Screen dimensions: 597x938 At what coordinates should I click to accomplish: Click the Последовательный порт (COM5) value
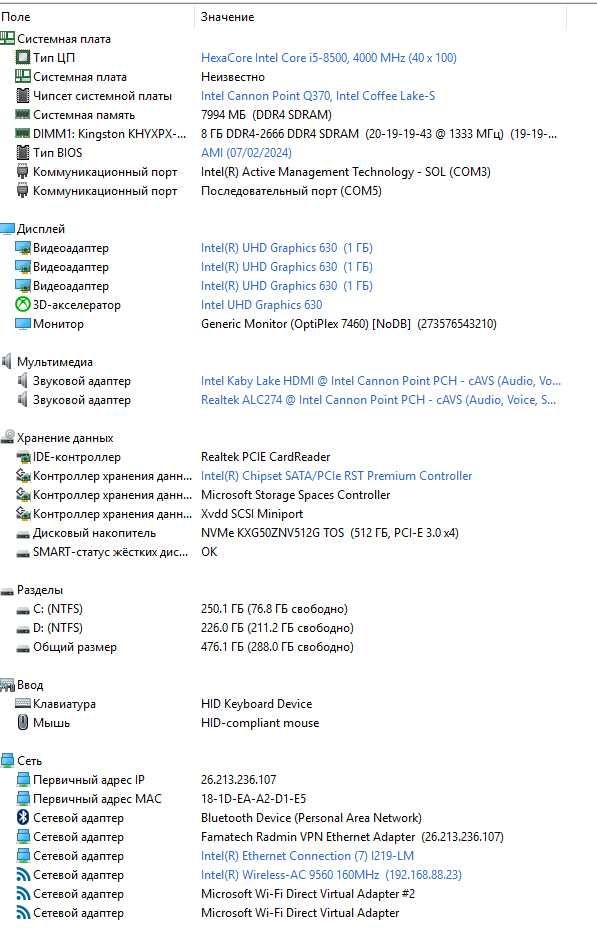click(291, 191)
